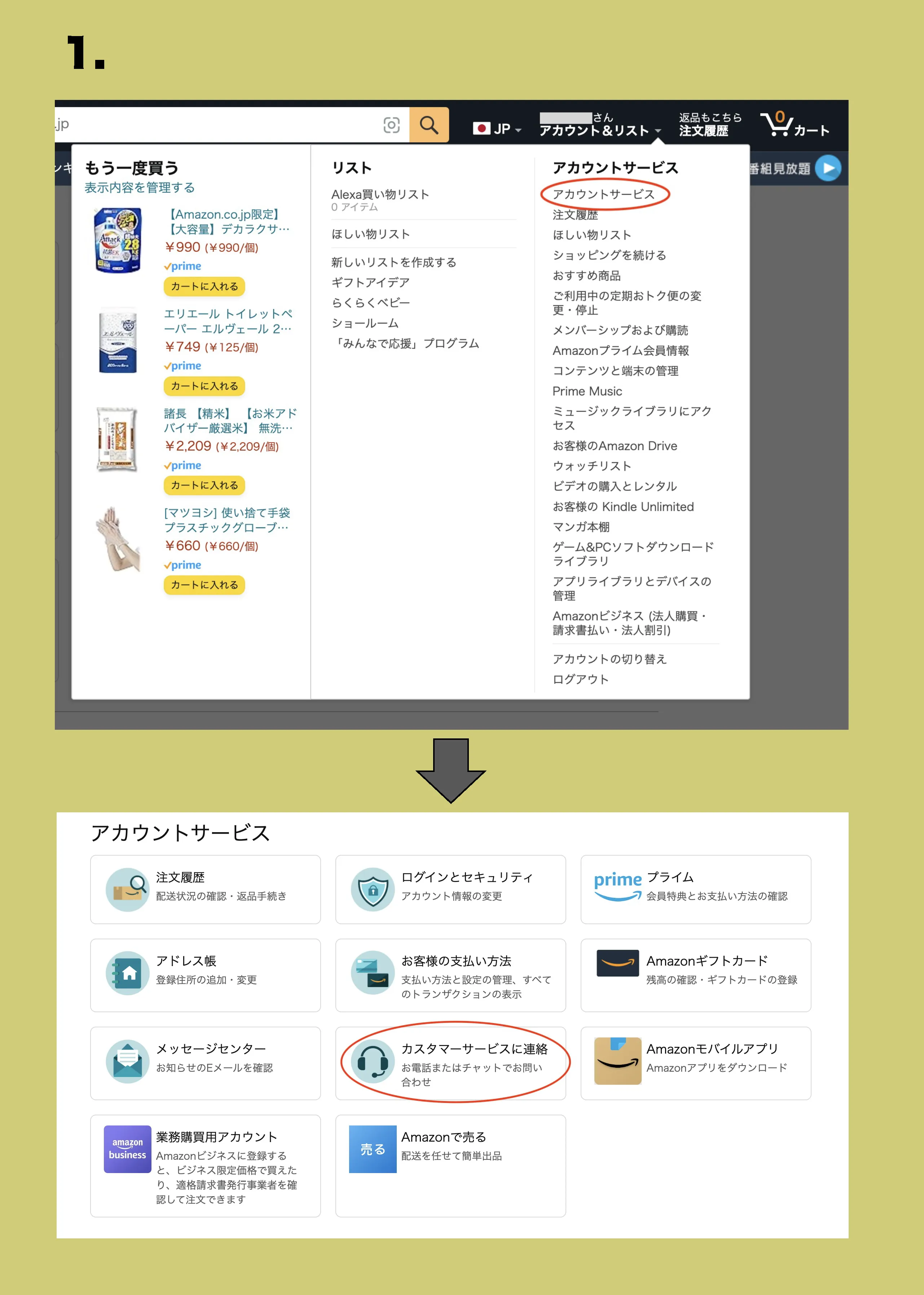Image resolution: width=924 pixels, height=1295 pixels.
Task: Open メンバーシップおよび購読
Action: [x=620, y=330]
